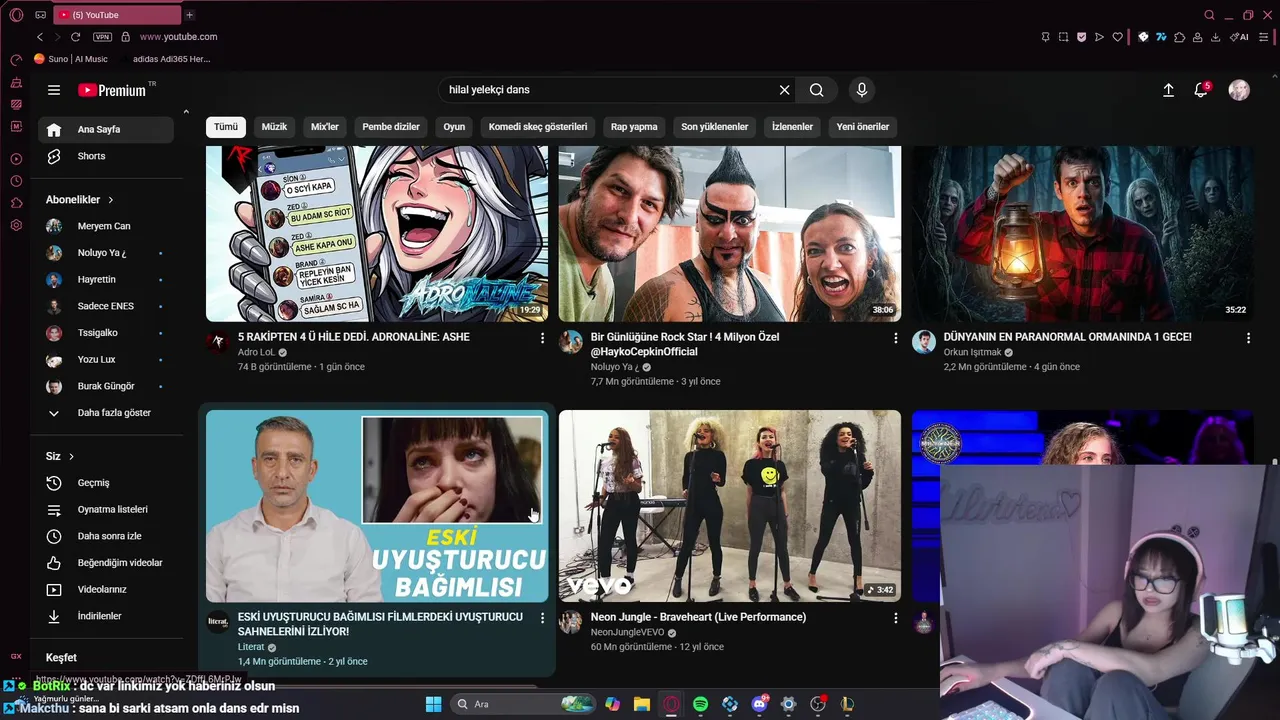Open Spotify from the taskbar
Screen dimensions: 1280x720
point(700,704)
